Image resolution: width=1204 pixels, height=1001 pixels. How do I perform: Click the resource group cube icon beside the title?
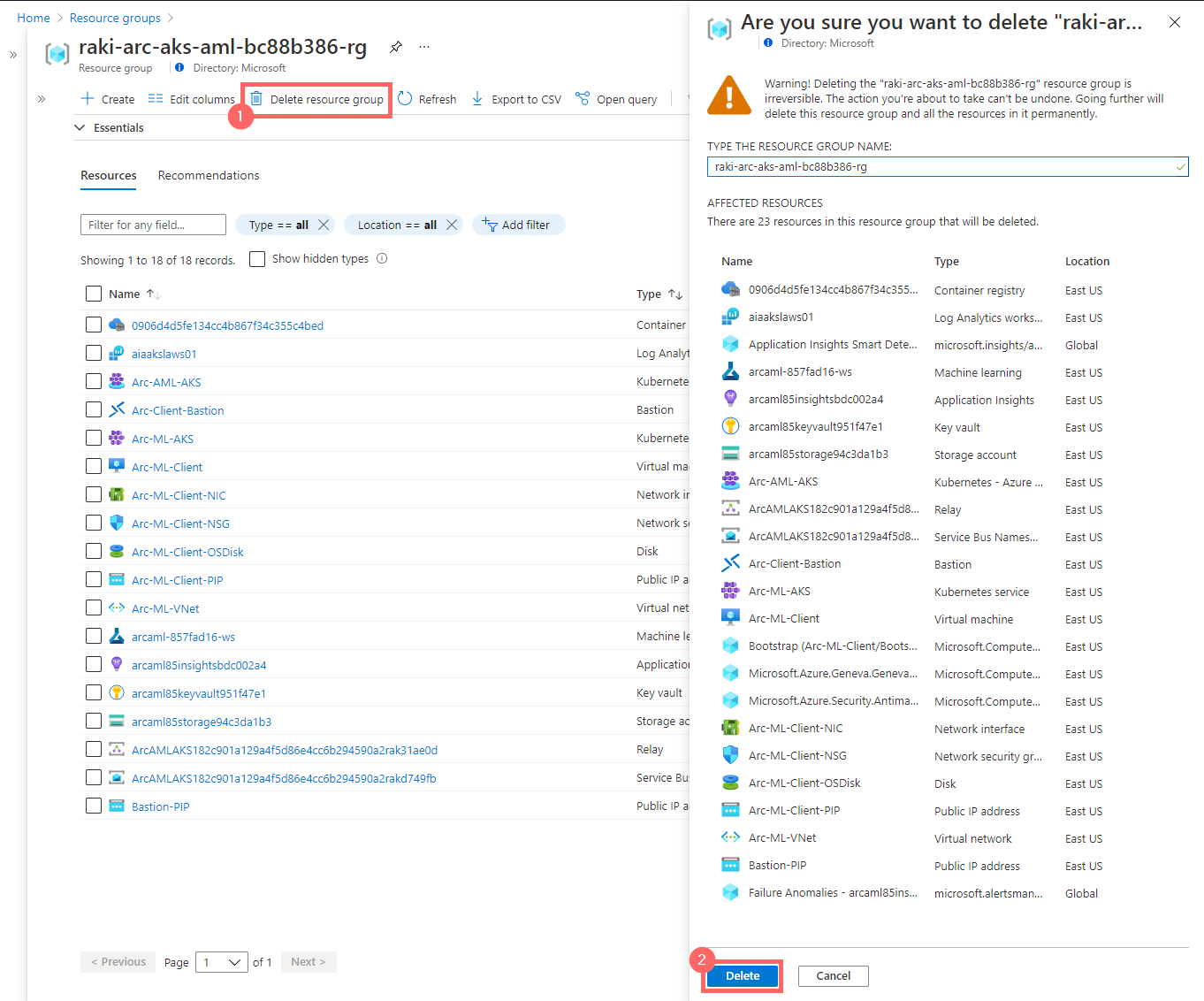coord(57,54)
